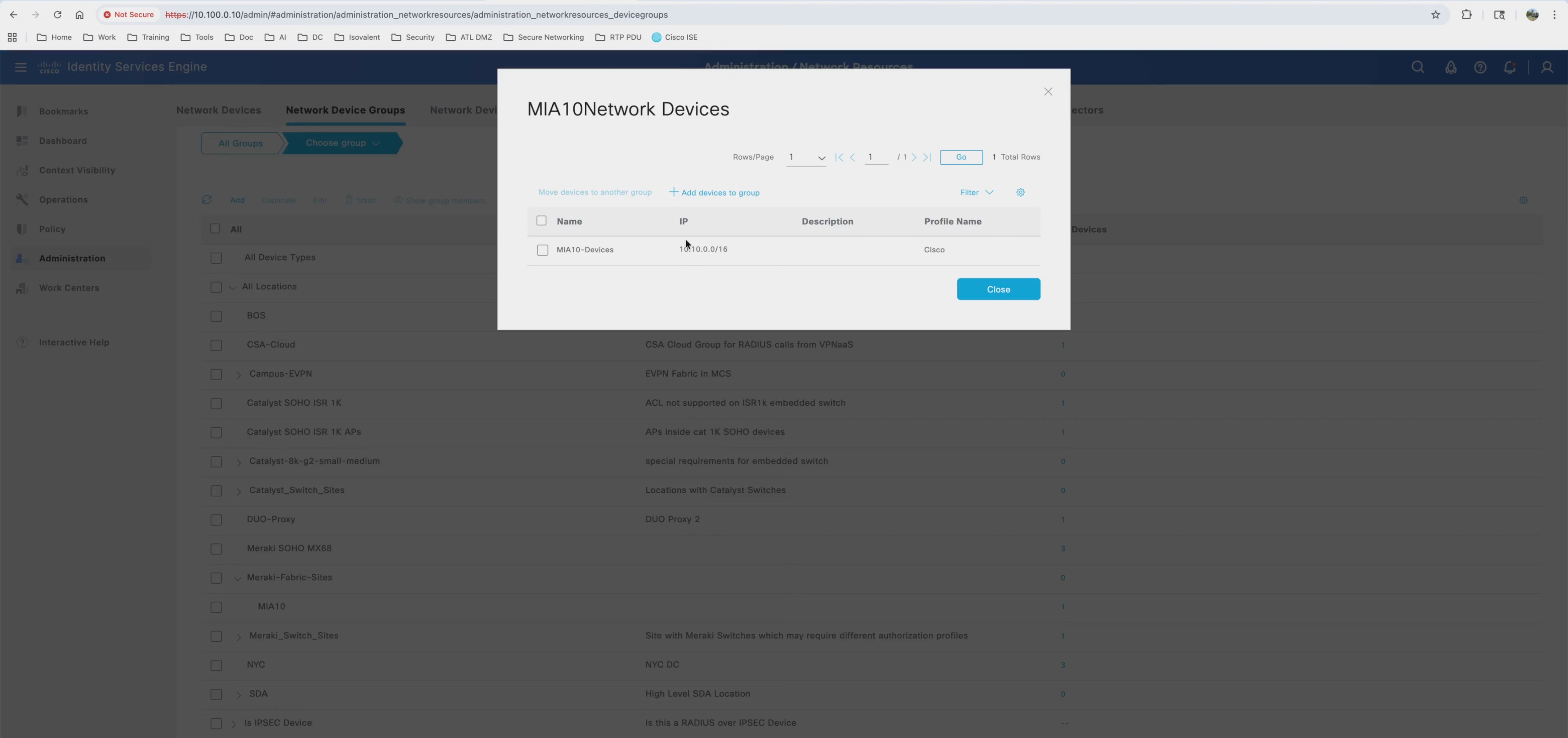Bookmark this page with the star icon
The height and width of the screenshot is (738, 1568).
pos(1435,15)
